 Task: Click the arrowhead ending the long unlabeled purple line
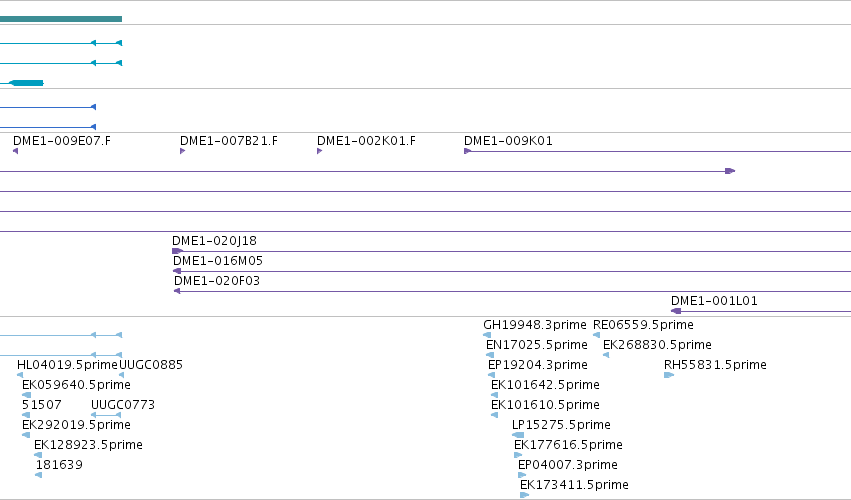click(731, 171)
